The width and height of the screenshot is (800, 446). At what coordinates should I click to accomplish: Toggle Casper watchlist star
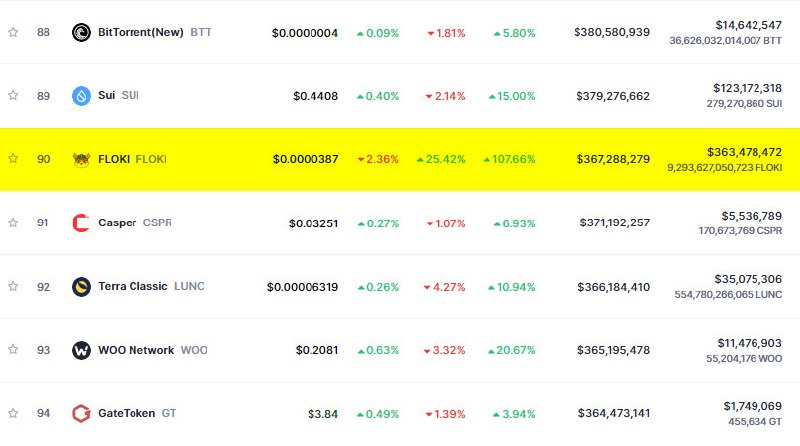click(x=13, y=222)
